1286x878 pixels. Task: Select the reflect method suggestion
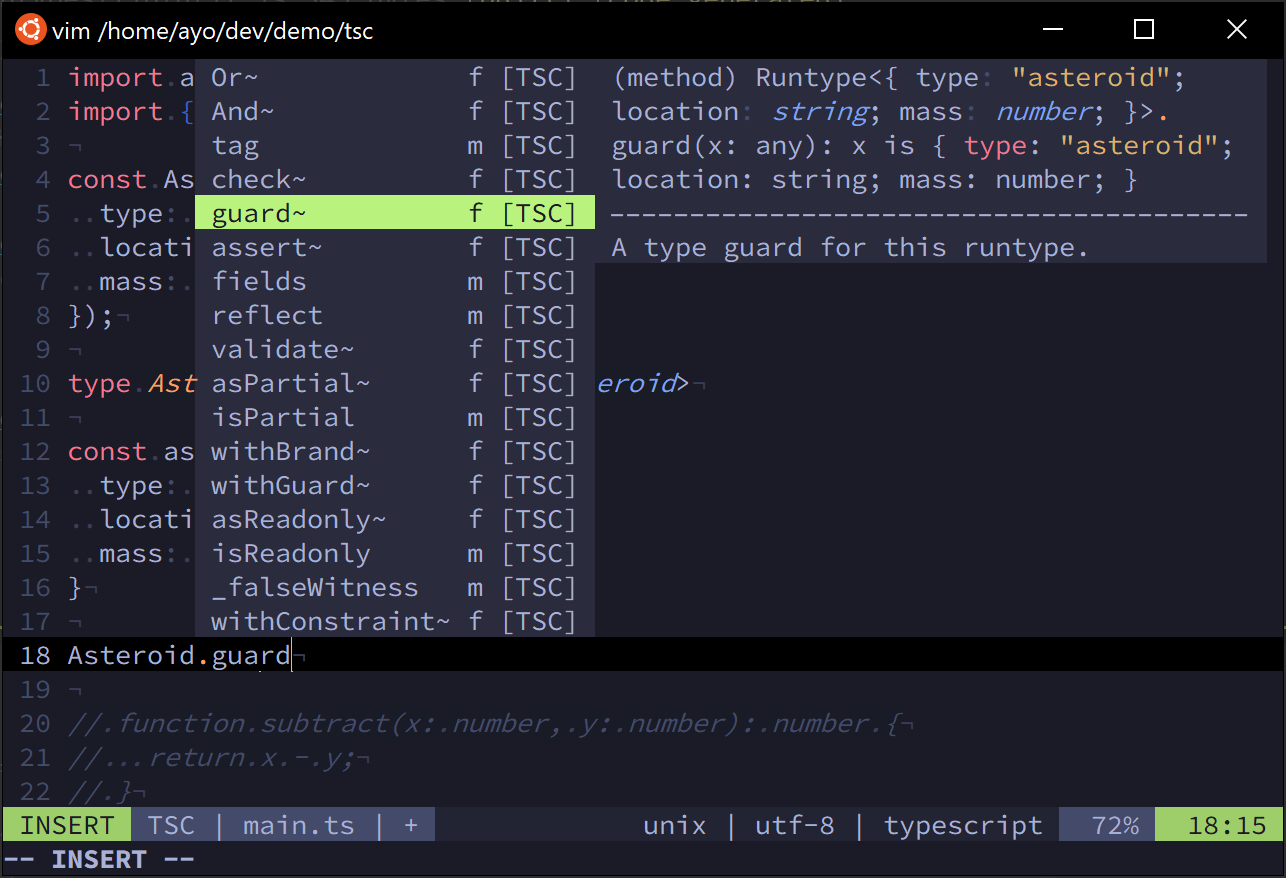266,315
